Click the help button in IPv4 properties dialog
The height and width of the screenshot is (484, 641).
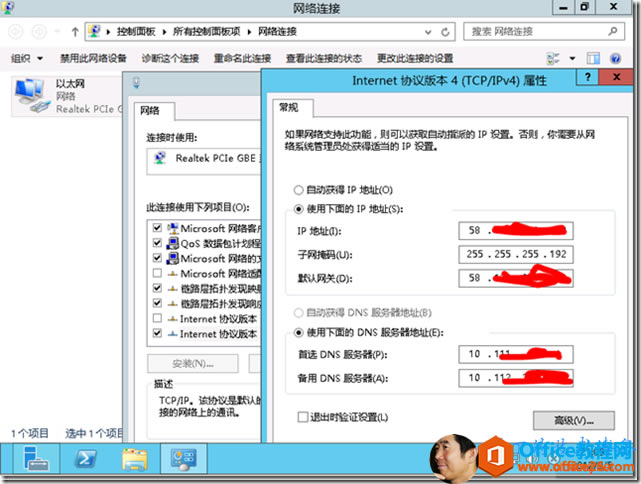pos(587,77)
